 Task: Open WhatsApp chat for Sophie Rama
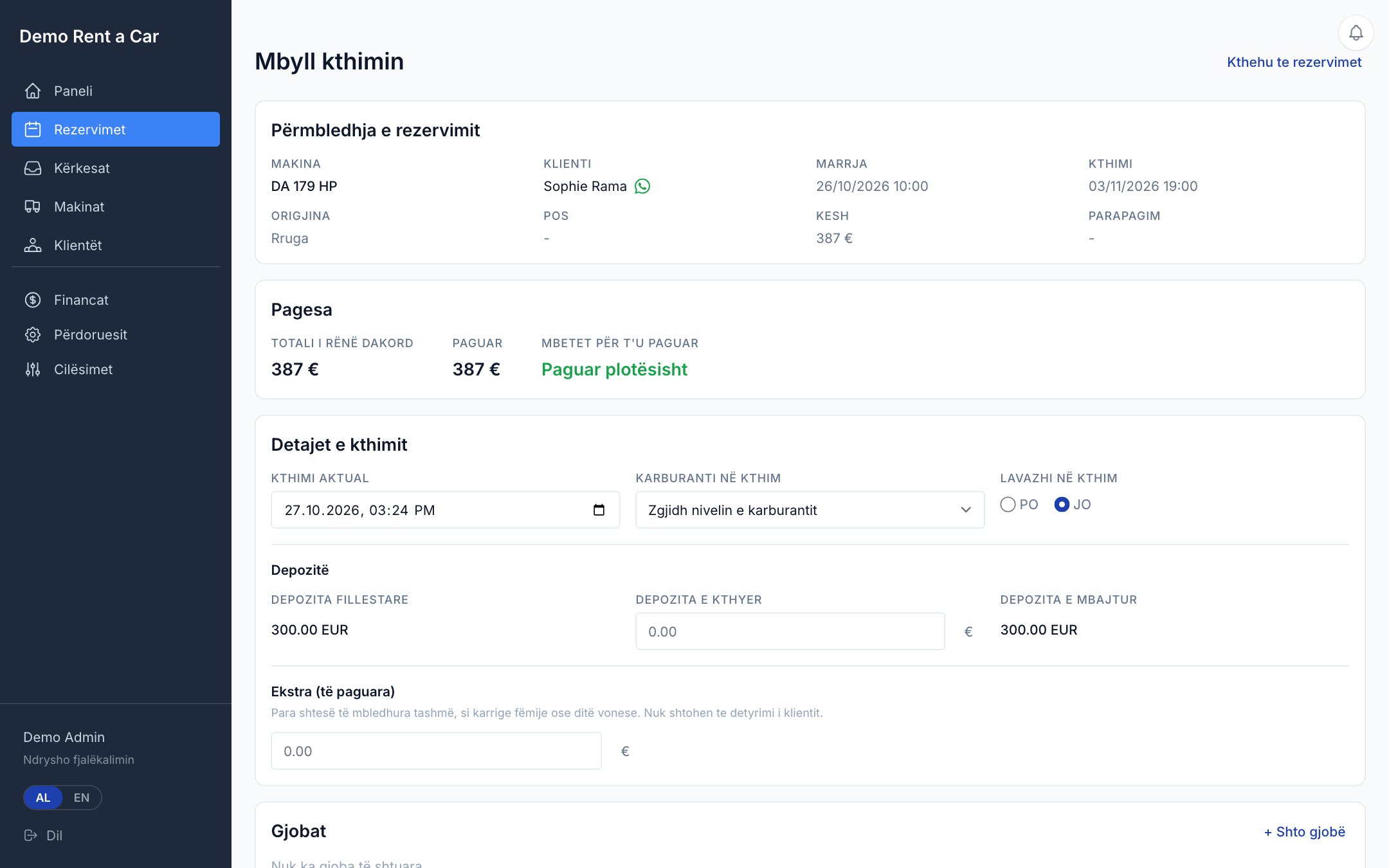(642, 186)
